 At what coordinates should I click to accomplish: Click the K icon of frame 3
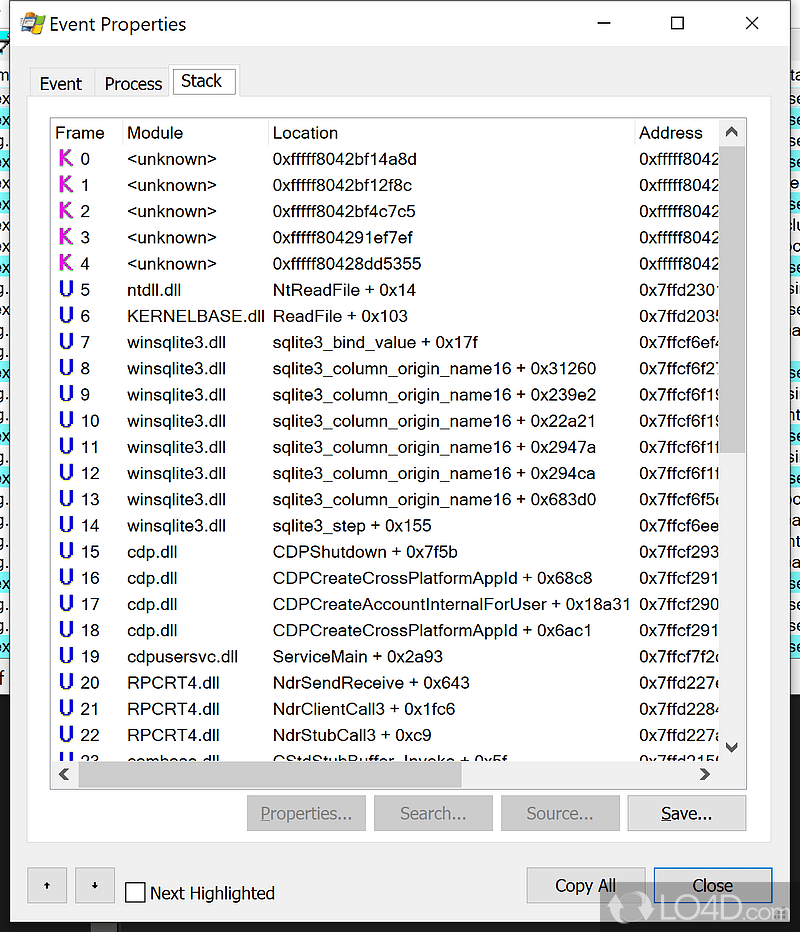[x=66, y=237]
